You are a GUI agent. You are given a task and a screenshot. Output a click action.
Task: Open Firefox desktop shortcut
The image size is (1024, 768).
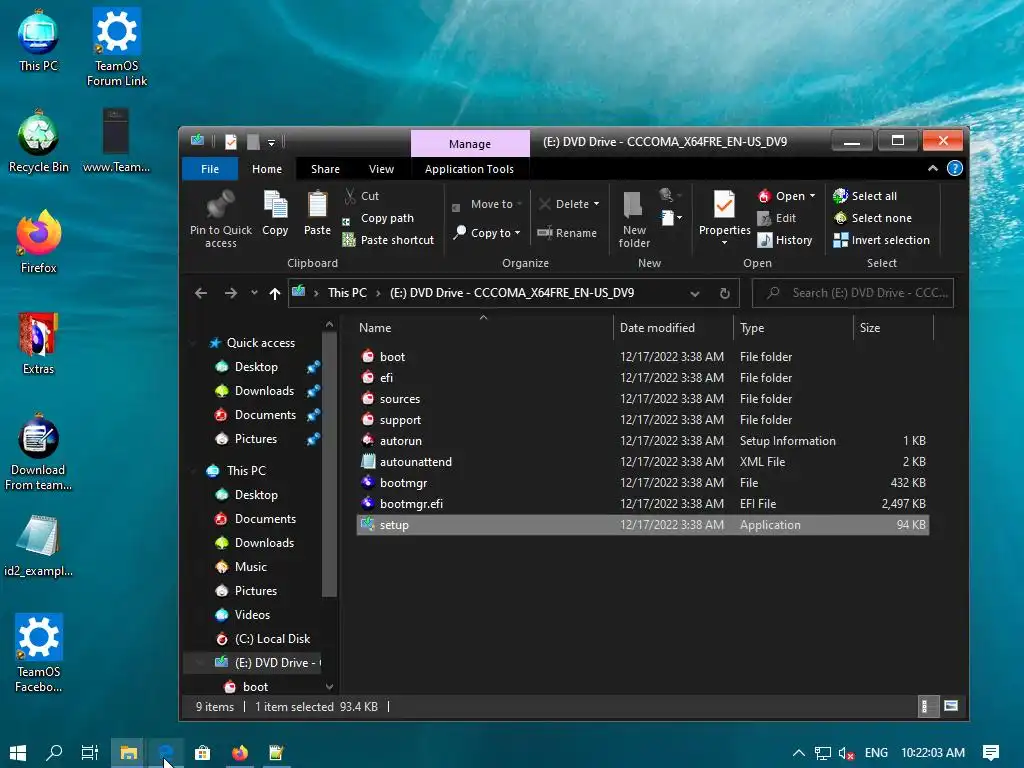pyautogui.click(x=39, y=242)
